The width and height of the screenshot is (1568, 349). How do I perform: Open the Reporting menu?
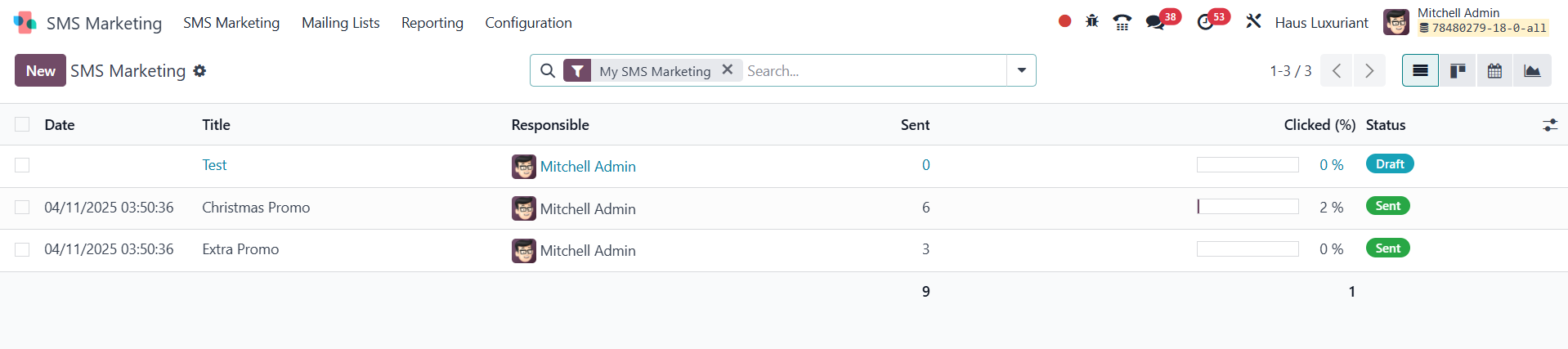(x=432, y=23)
